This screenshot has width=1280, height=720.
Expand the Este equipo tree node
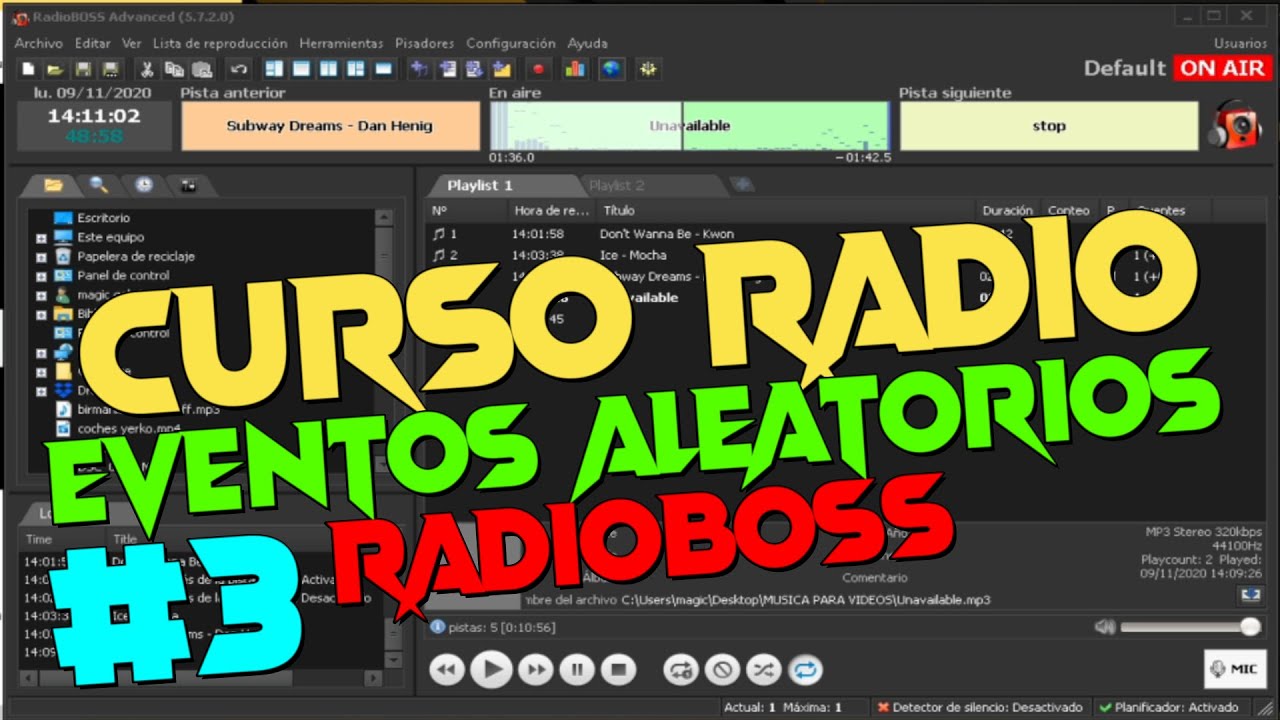click(x=41, y=238)
